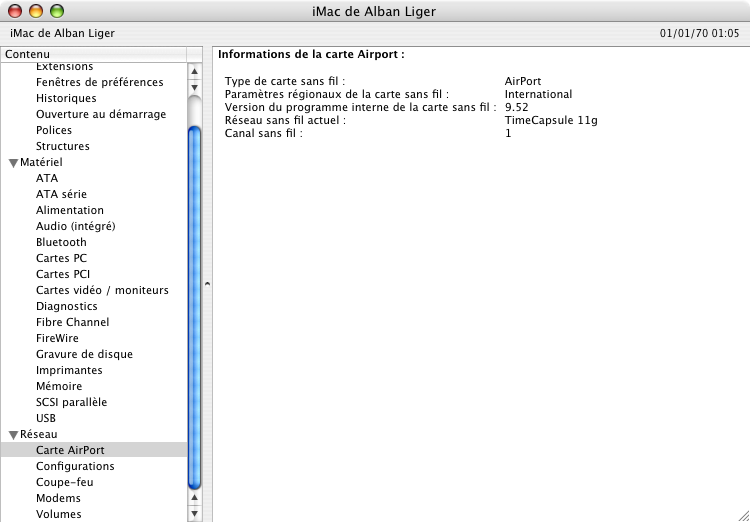
Task: Select Coupe-feu in the sidebar
Action: (65, 482)
